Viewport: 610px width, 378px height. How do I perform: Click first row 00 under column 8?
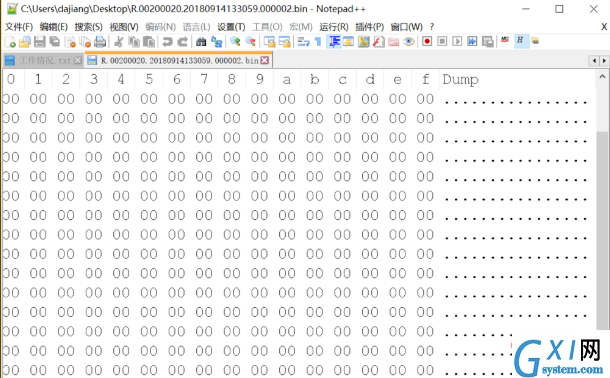click(x=231, y=99)
